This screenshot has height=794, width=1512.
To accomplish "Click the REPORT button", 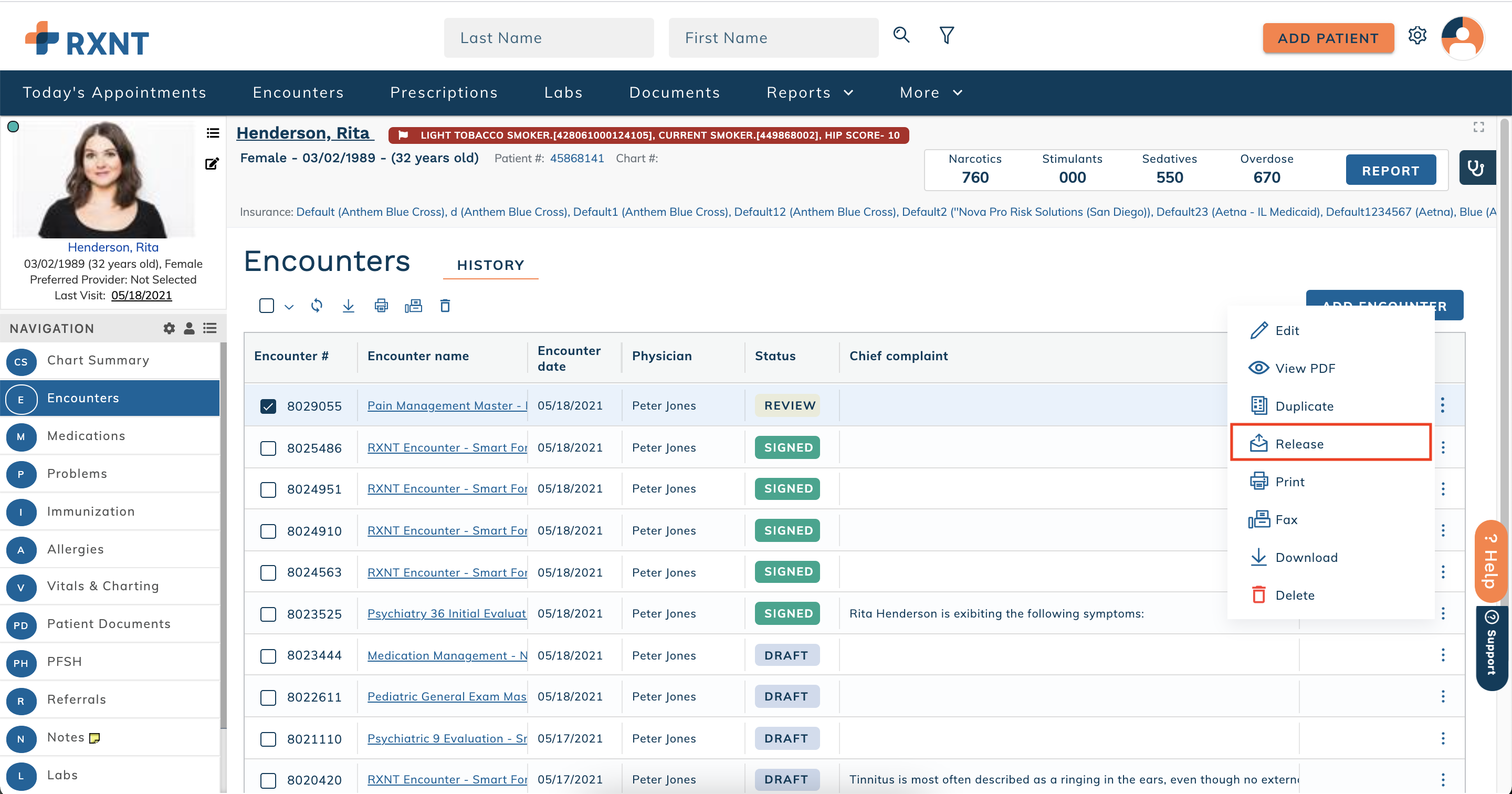I will point(1390,170).
